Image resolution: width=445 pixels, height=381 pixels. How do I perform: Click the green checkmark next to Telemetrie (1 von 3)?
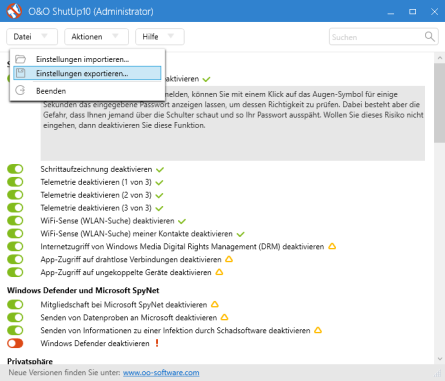coord(159,183)
